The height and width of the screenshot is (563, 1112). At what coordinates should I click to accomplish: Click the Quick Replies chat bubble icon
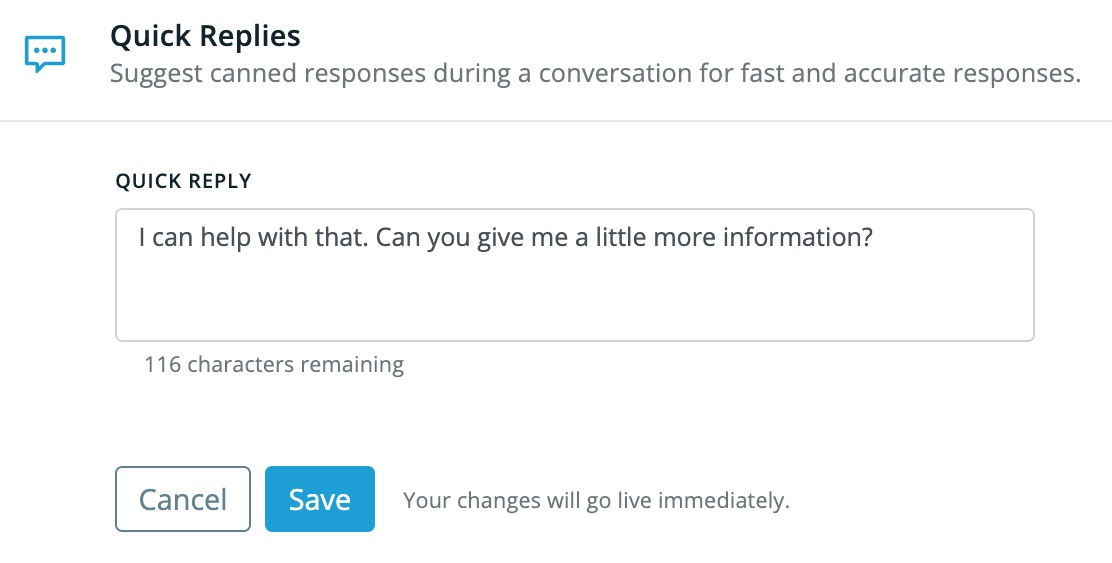pyautogui.click(x=45, y=54)
